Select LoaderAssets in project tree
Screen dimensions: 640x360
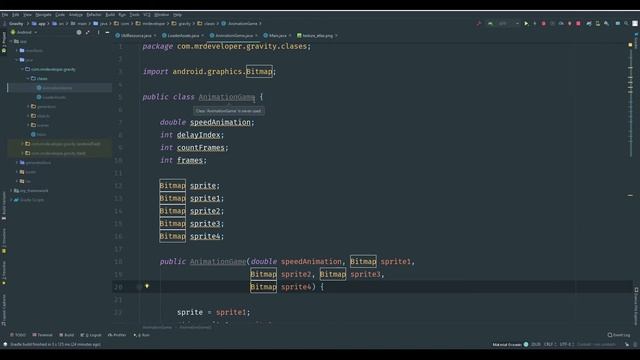tap(54, 97)
